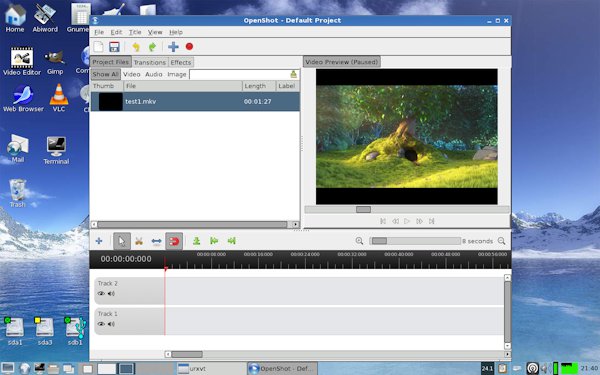The image size is (600, 375).
Task: Open the Edit menu
Action: [116, 32]
